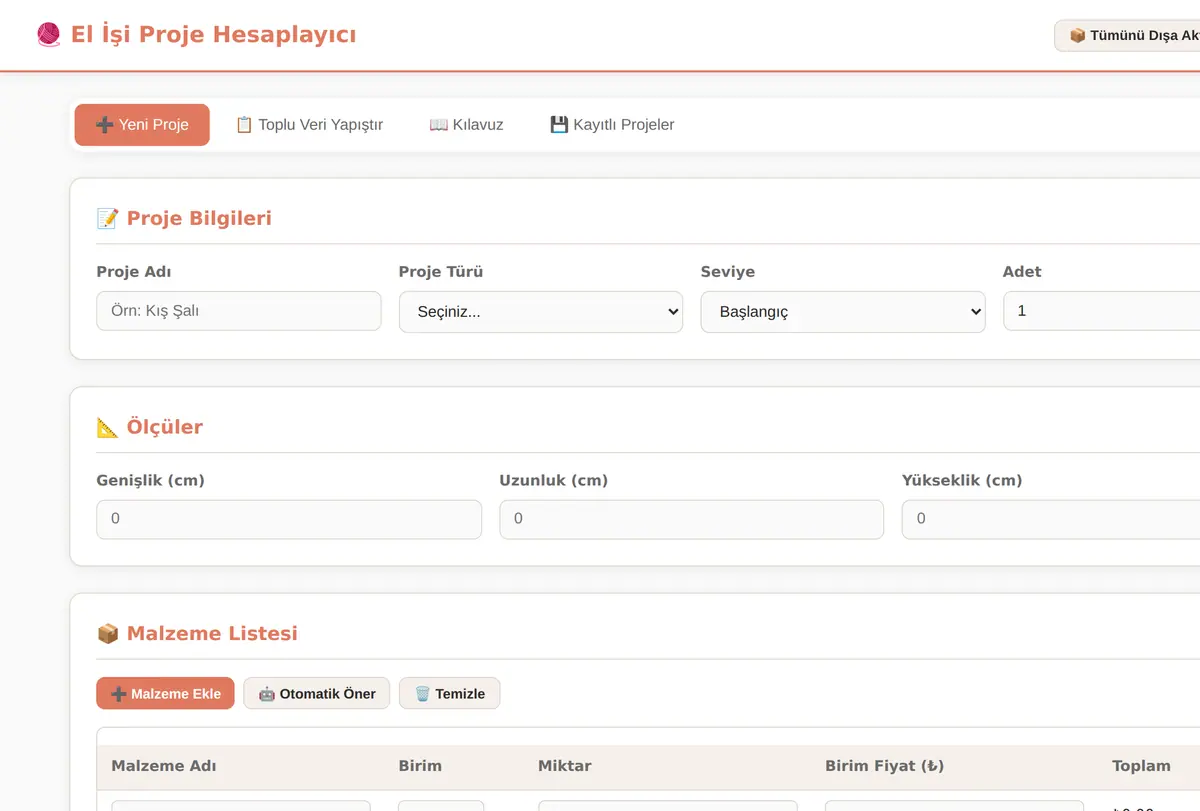
Task: Open the Seviye dropdown
Action: (x=843, y=312)
